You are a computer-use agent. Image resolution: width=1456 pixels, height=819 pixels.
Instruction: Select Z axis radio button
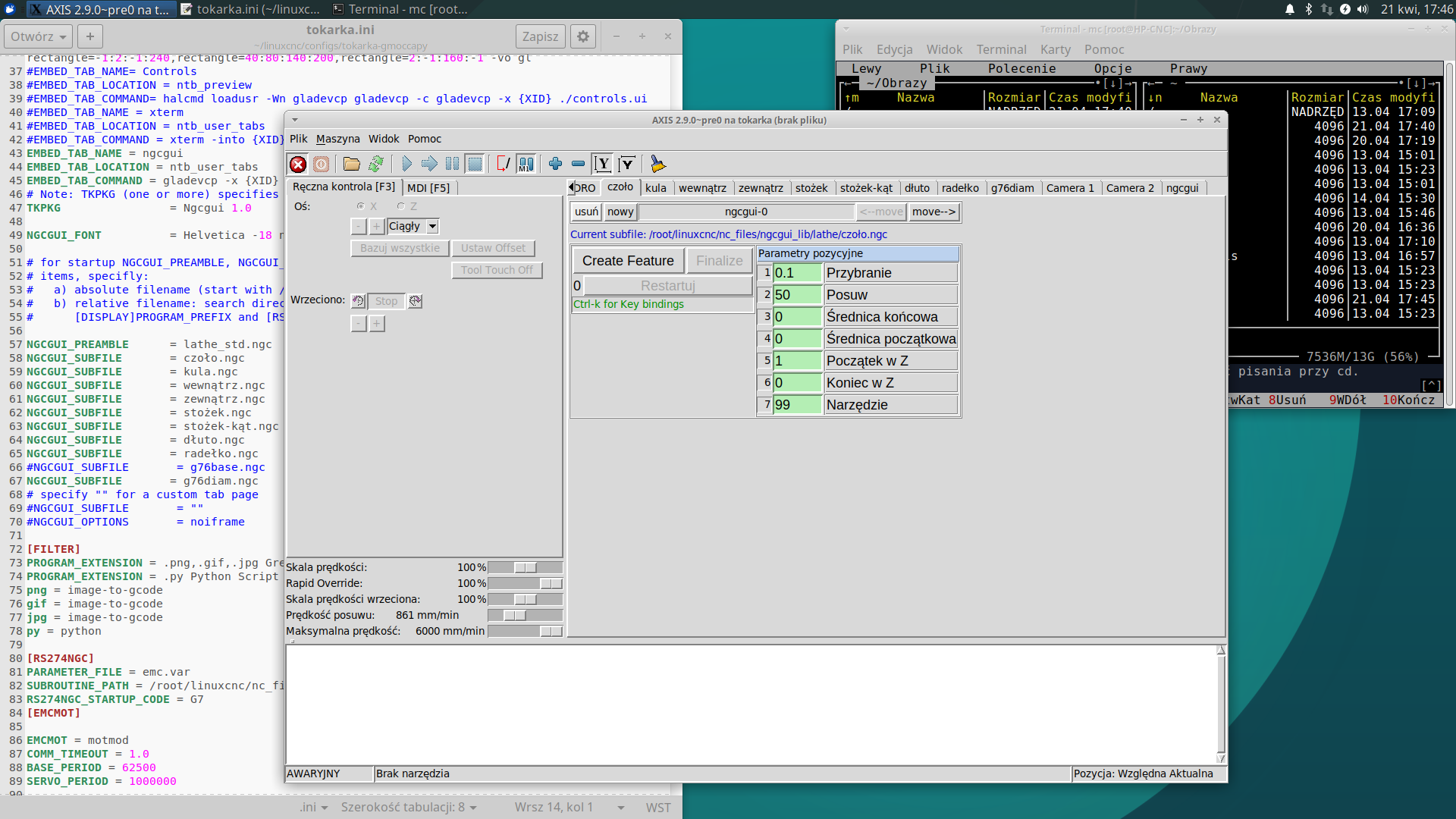click(x=400, y=206)
